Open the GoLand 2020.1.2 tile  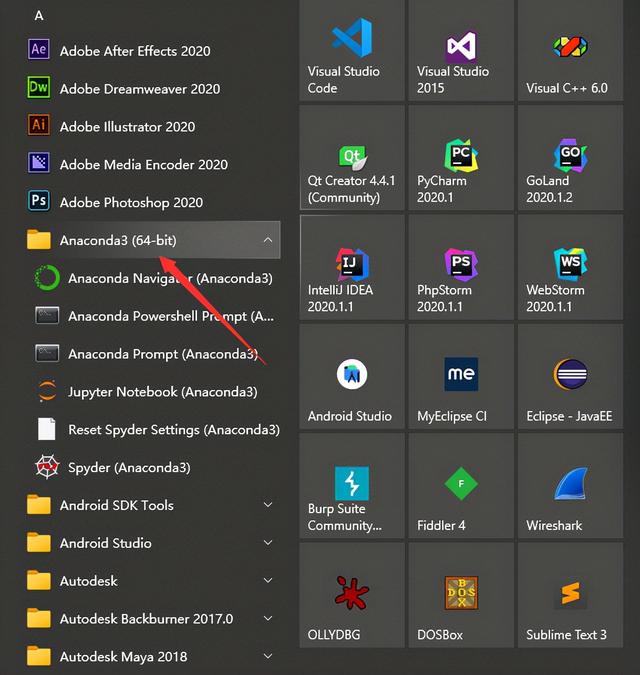click(x=570, y=159)
